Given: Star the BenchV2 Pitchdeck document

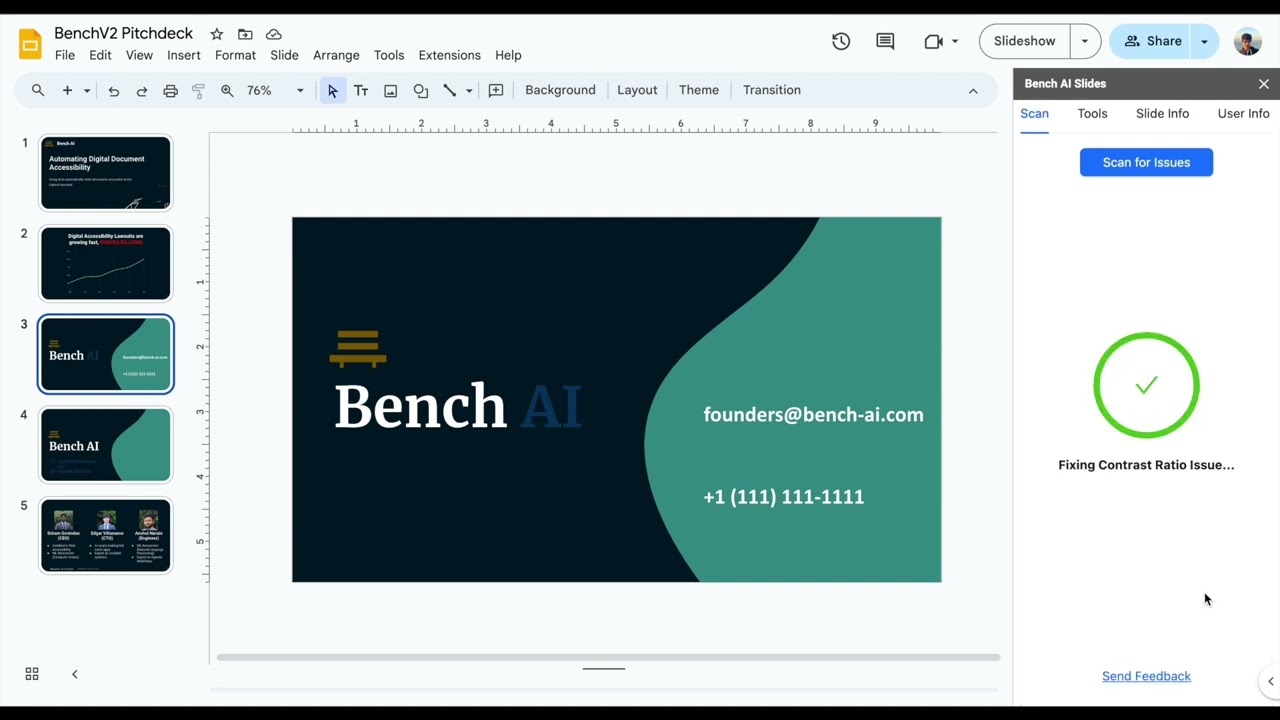Looking at the screenshot, I should coord(216,34).
